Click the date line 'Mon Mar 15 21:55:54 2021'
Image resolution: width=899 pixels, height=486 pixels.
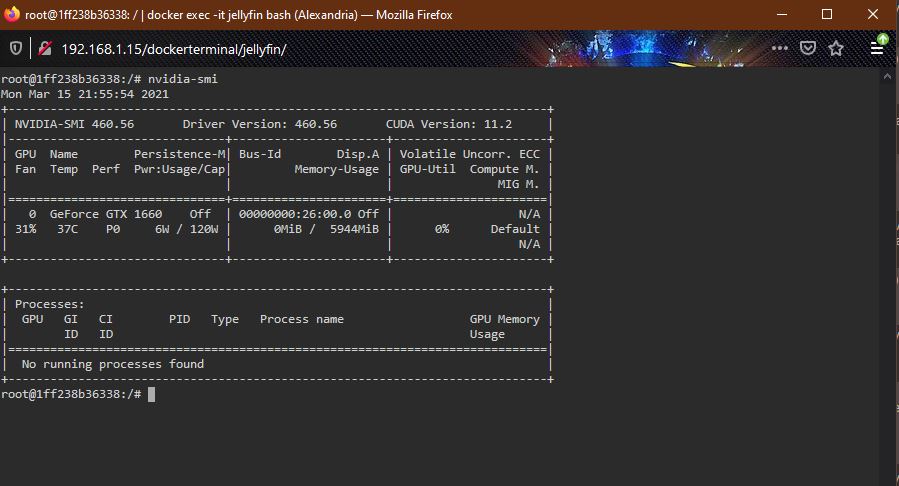click(85, 94)
